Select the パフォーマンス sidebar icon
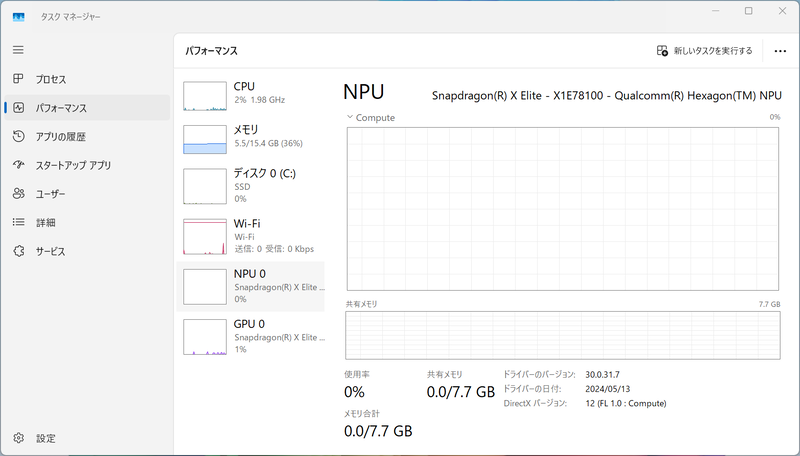The height and width of the screenshot is (456, 800). (x=18, y=108)
